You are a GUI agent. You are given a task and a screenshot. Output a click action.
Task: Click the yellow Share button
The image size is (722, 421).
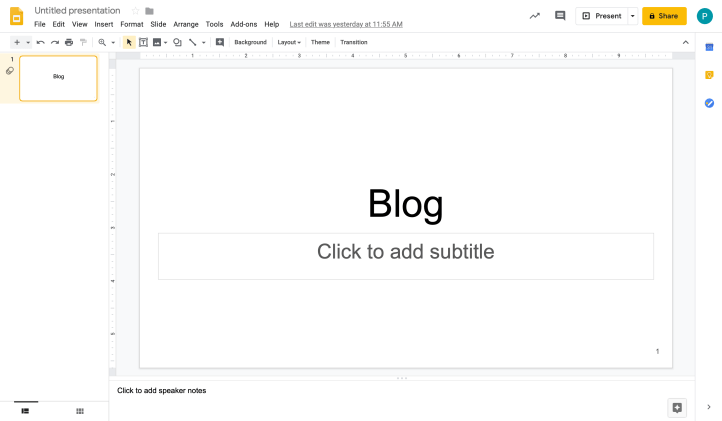[664, 16]
